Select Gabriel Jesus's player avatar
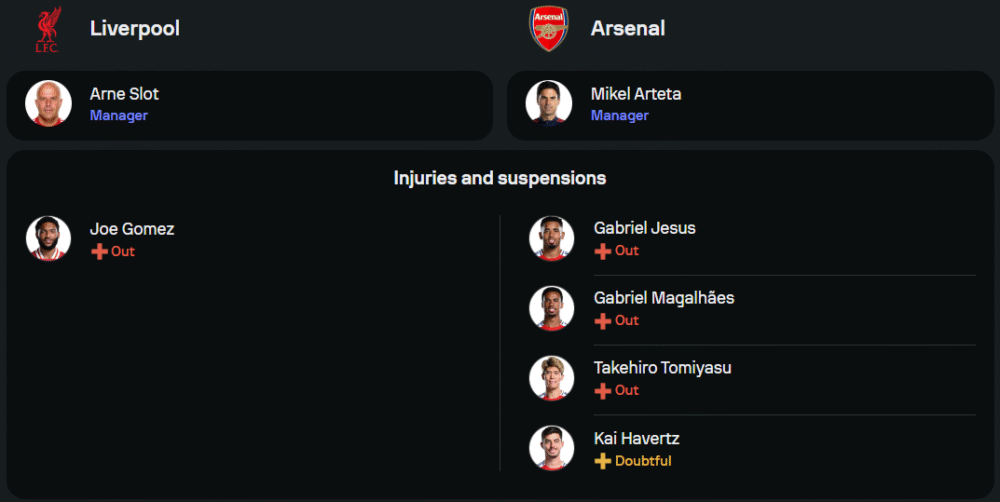This screenshot has height=502, width=1000. coord(551,239)
